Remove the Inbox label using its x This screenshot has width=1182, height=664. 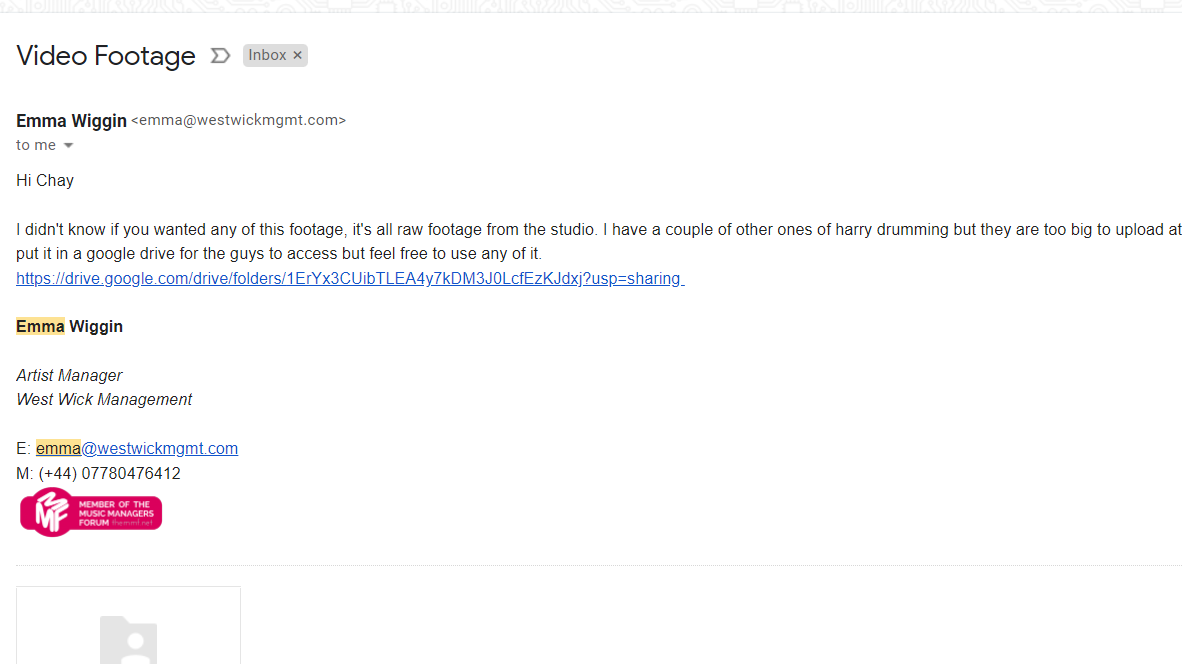297,56
